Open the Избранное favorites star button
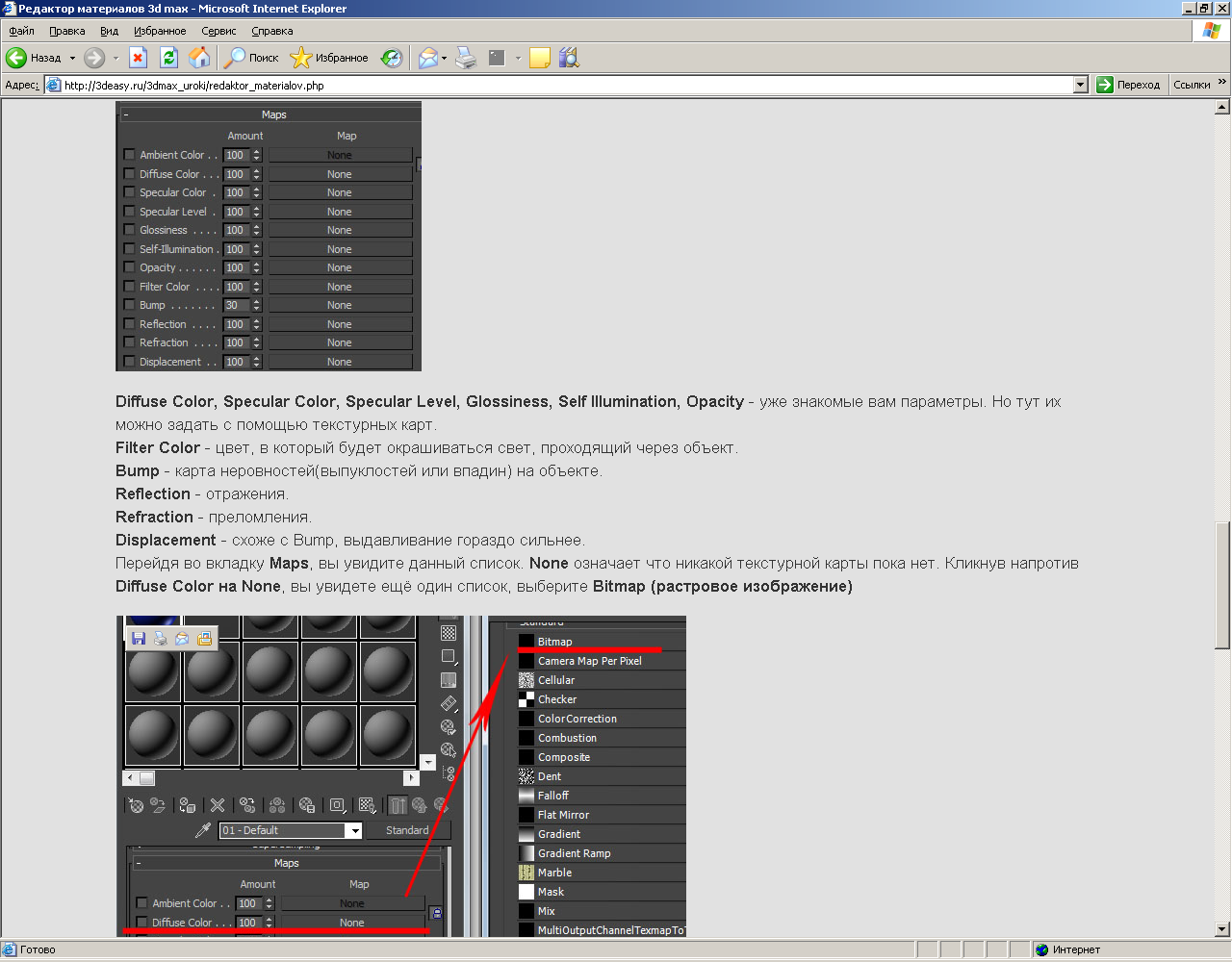The width and height of the screenshot is (1232, 962). coord(330,58)
